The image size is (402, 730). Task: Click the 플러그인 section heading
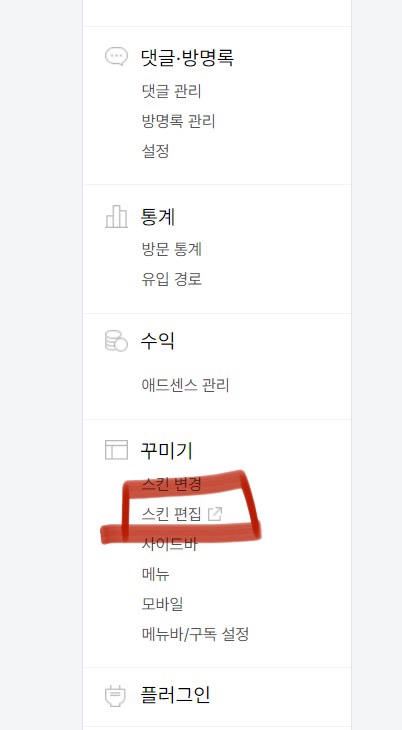point(175,695)
